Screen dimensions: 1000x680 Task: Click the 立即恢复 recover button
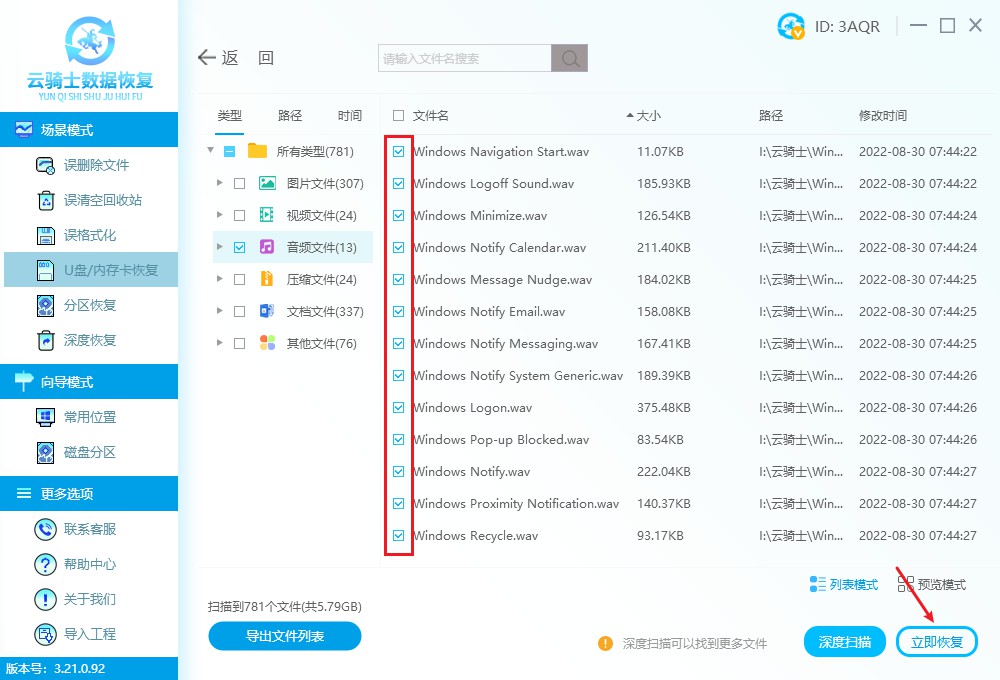tap(936, 641)
